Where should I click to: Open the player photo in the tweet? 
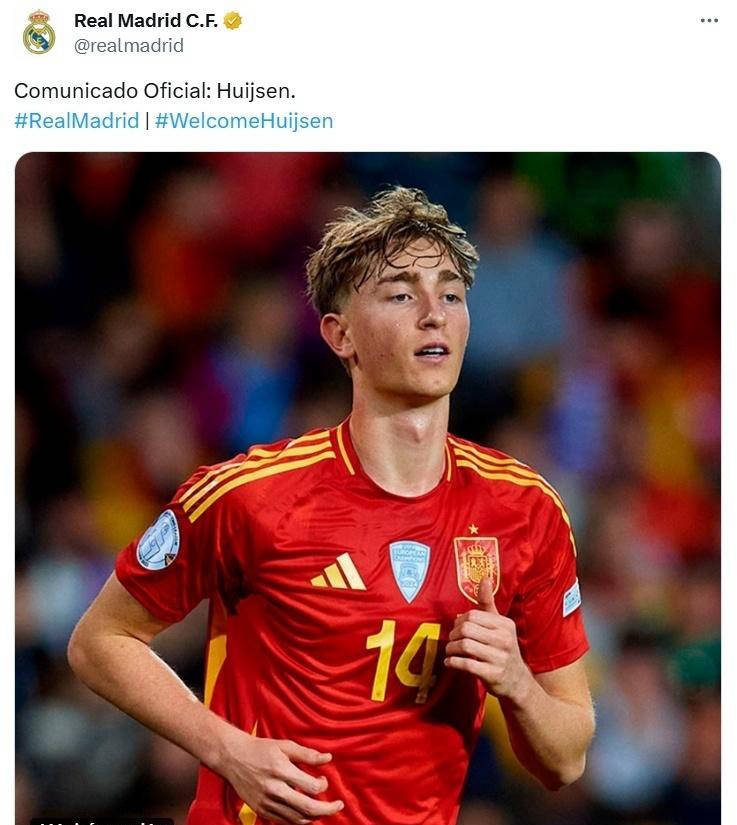click(368, 488)
